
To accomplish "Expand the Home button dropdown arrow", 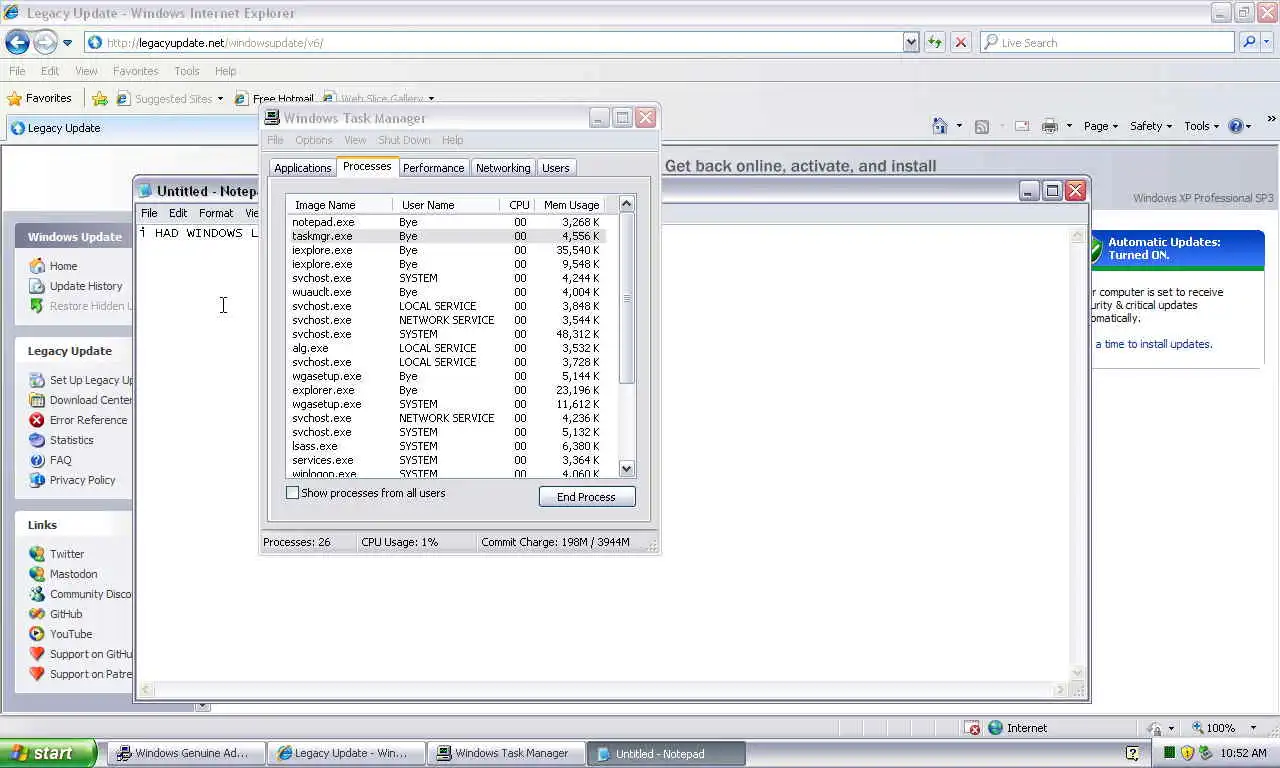I will [959, 126].
